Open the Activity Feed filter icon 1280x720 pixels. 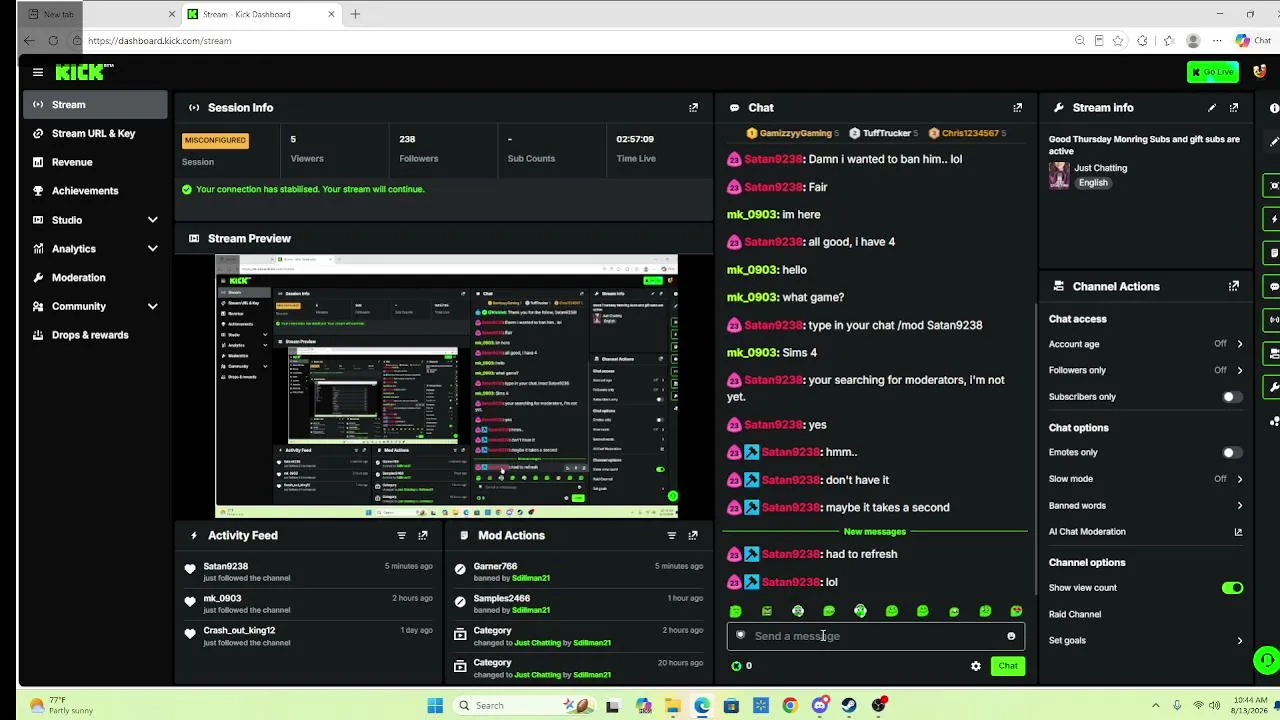click(x=401, y=536)
